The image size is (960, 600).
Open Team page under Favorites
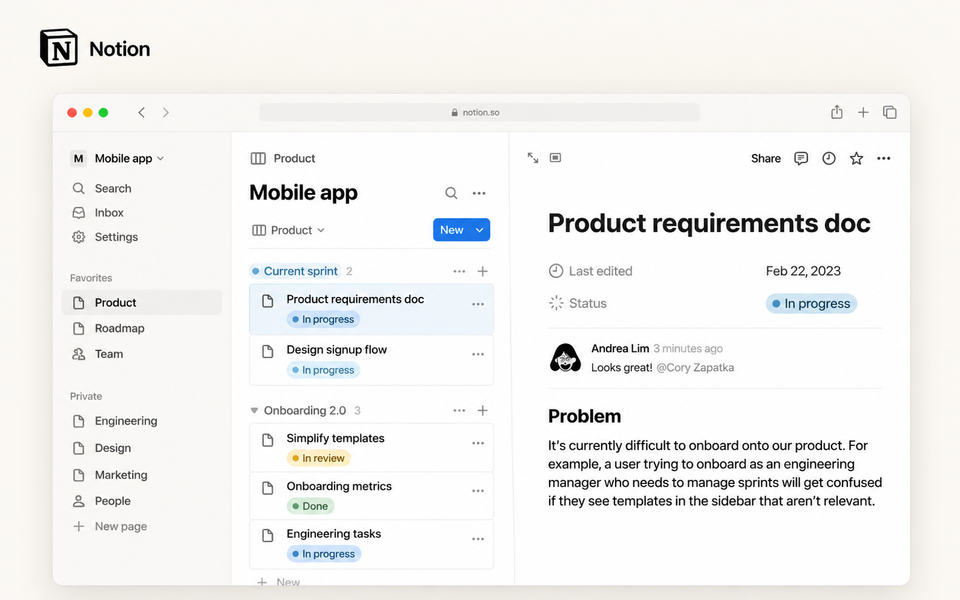tap(97, 354)
